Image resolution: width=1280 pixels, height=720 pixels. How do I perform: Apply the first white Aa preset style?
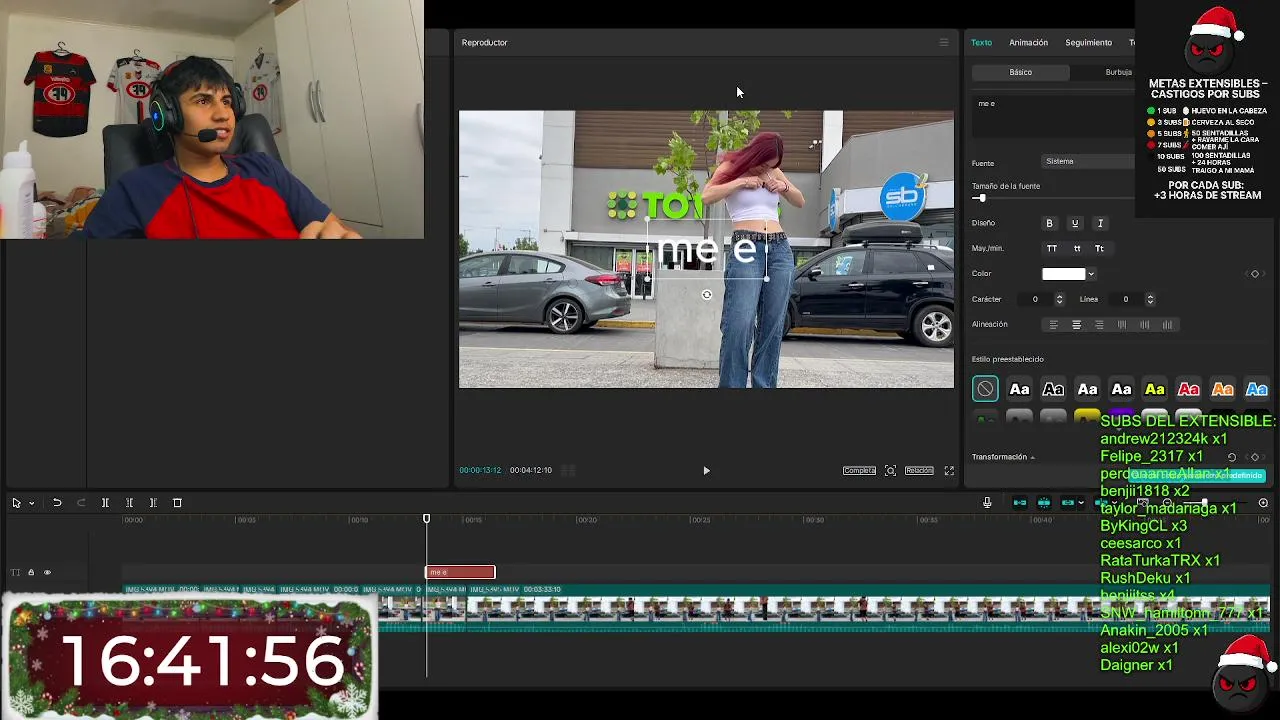[x=1019, y=389]
